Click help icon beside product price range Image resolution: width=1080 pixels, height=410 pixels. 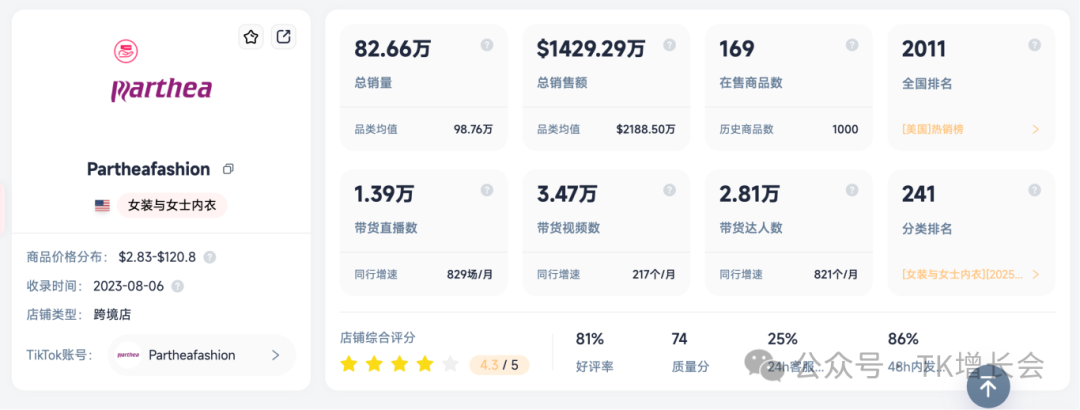coord(210,257)
